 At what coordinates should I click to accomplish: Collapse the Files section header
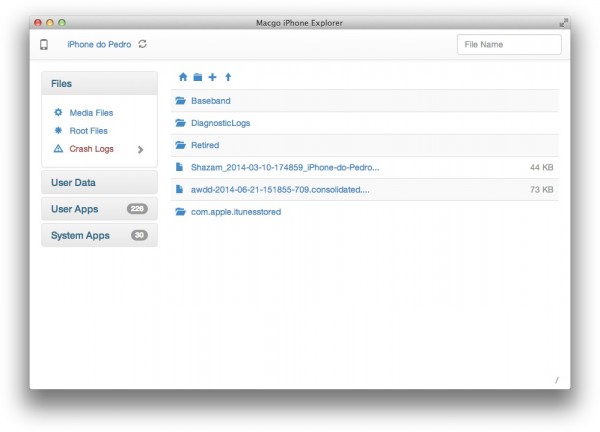[99, 83]
